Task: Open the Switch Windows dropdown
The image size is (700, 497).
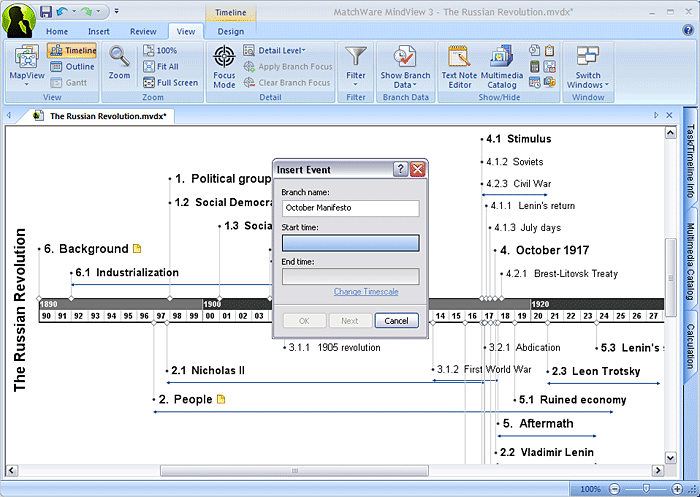Action: tap(588, 66)
